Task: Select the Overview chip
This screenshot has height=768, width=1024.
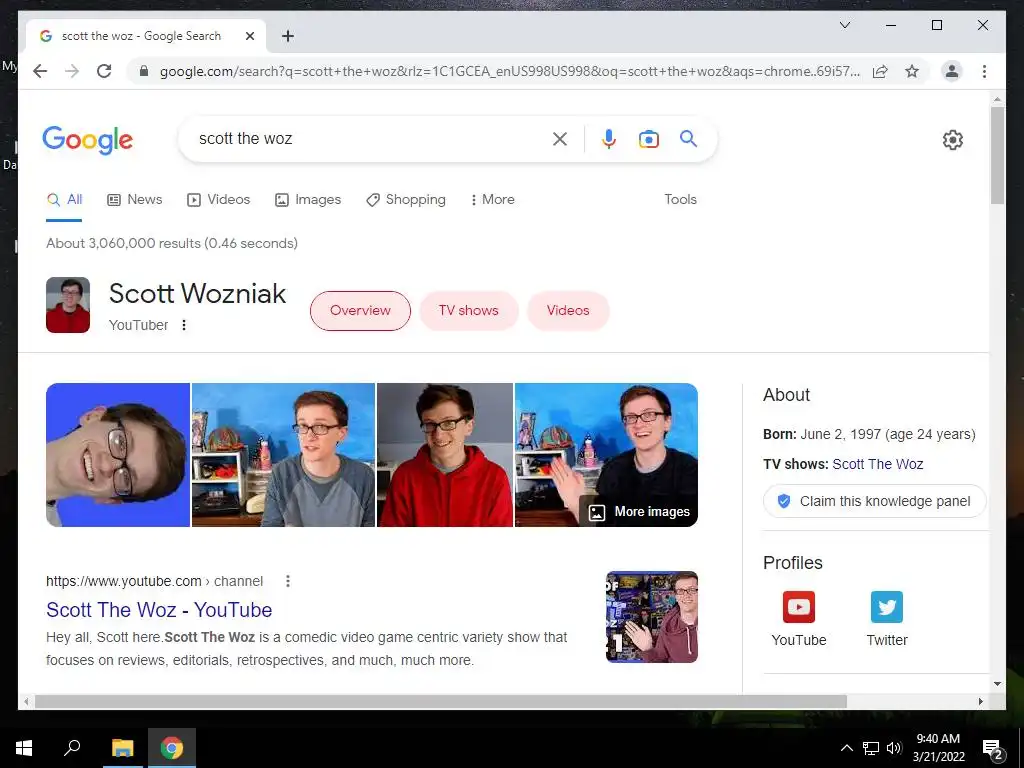Action: (x=360, y=310)
